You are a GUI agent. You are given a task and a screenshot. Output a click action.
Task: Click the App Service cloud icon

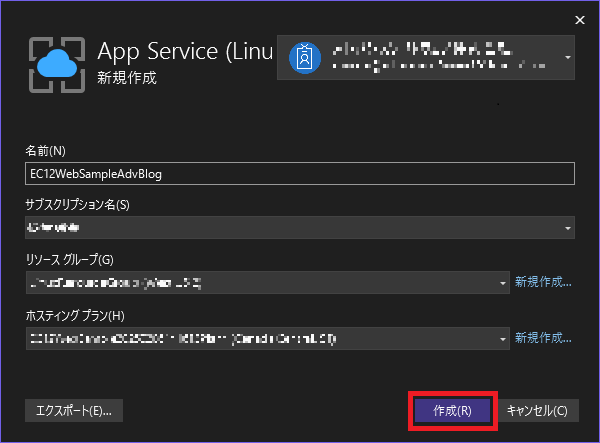[57, 65]
